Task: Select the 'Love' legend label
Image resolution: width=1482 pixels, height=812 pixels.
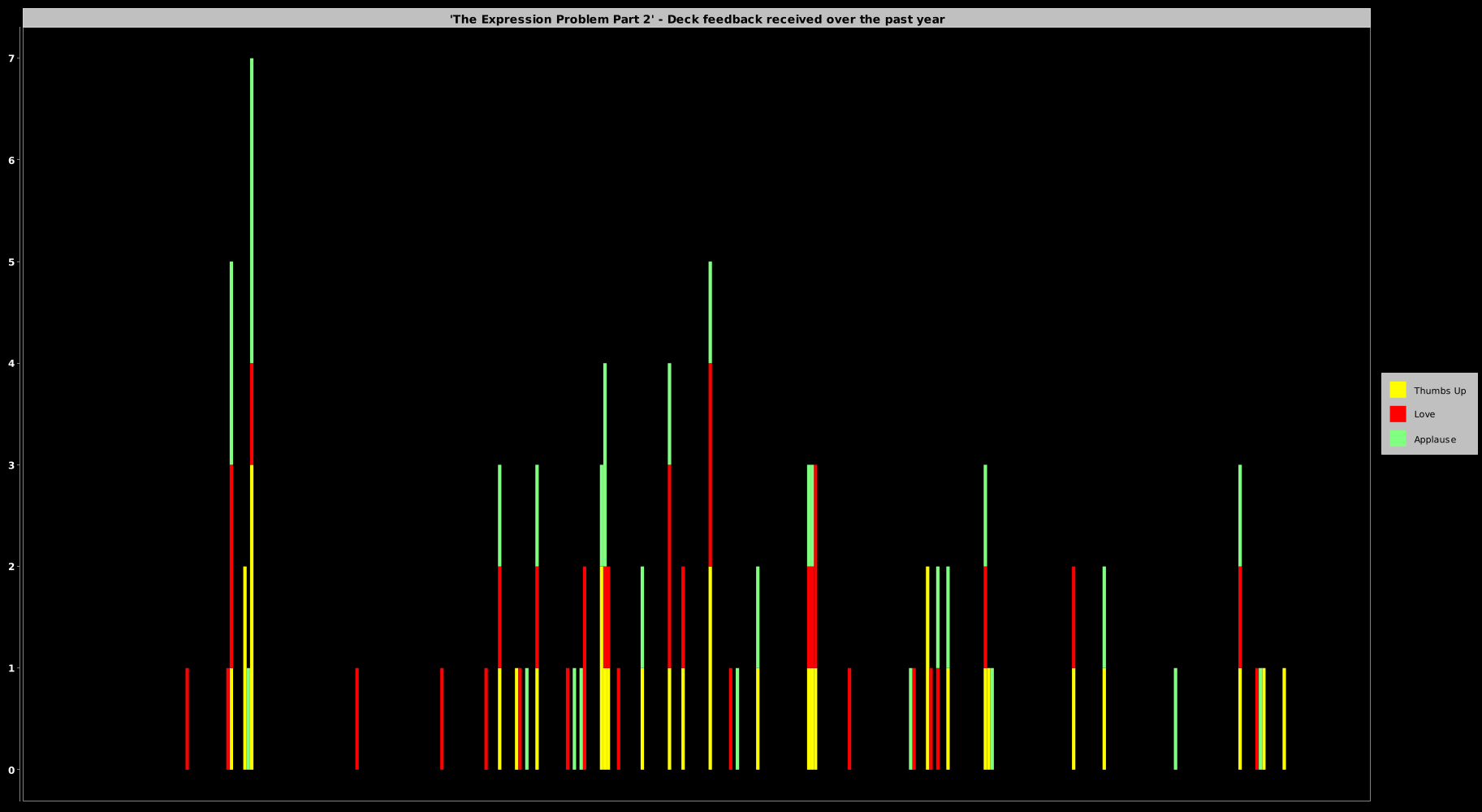Action: [x=1424, y=414]
